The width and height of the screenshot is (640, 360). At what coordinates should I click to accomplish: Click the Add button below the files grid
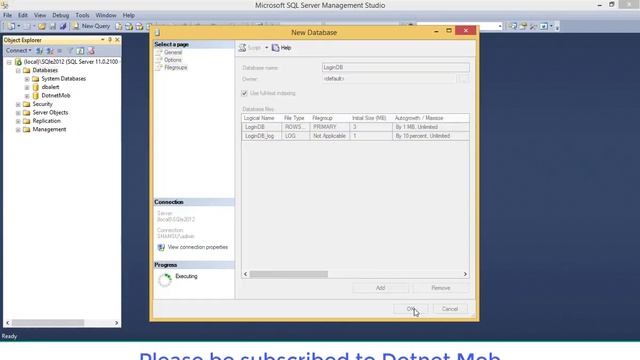tap(380, 288)
